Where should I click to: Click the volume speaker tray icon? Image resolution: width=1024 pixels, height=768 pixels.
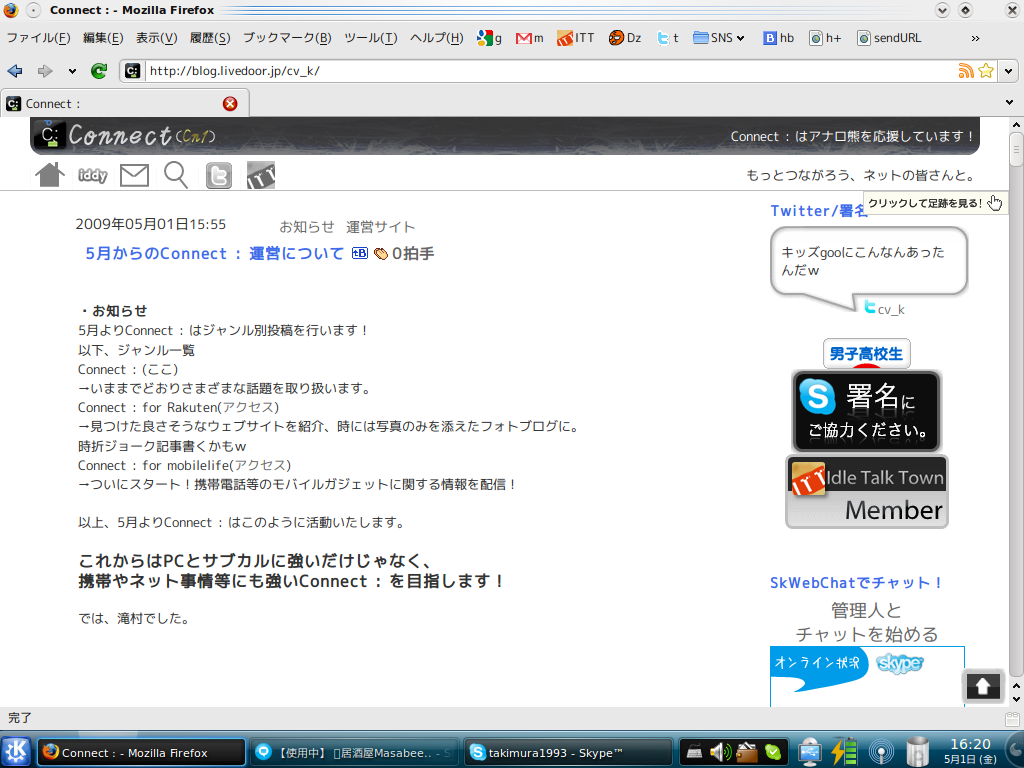[x=720, y=752]
